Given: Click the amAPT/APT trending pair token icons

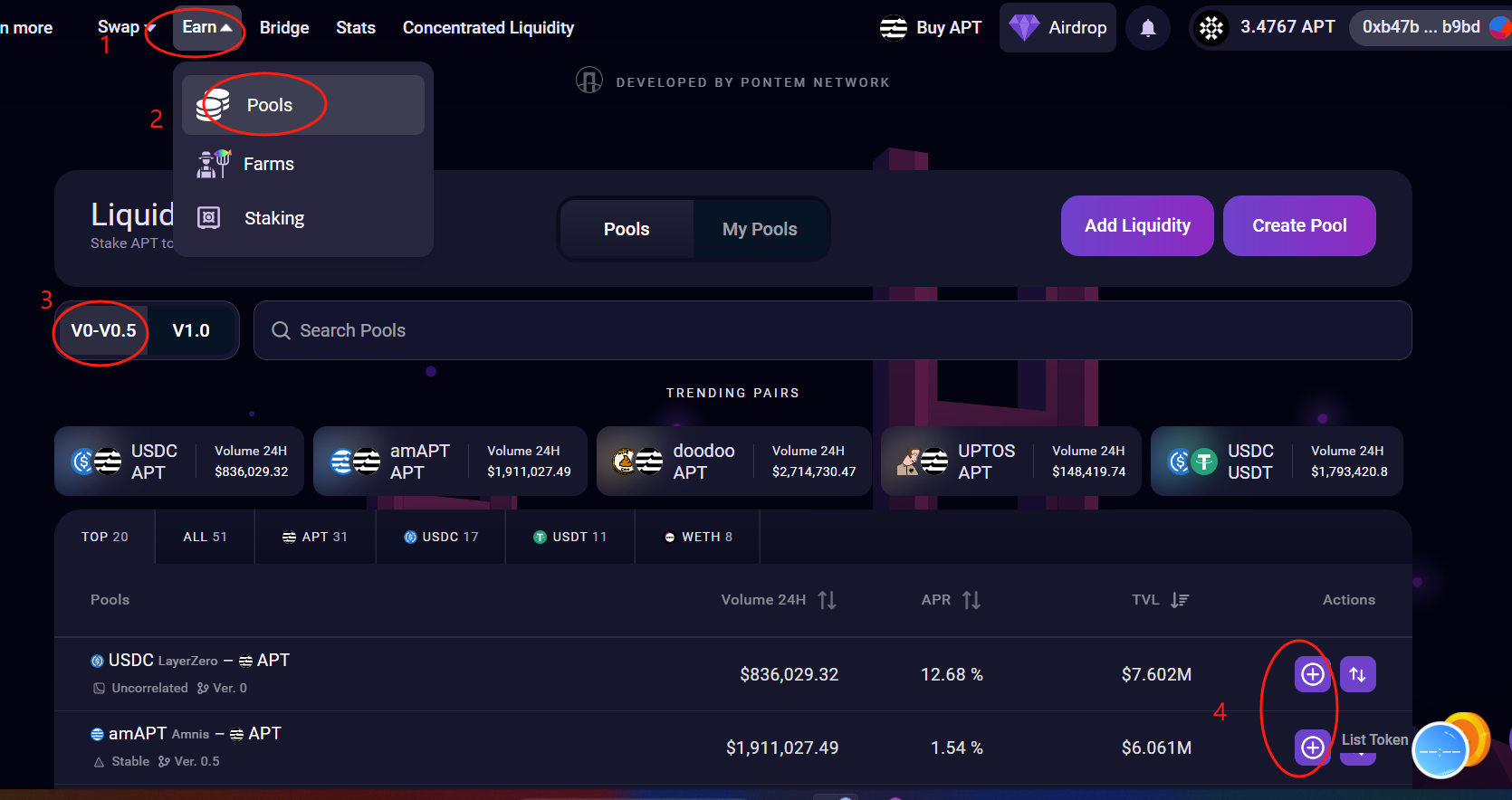Looking at the screenshot, I should pyautogui.click(x=356, y=462).
